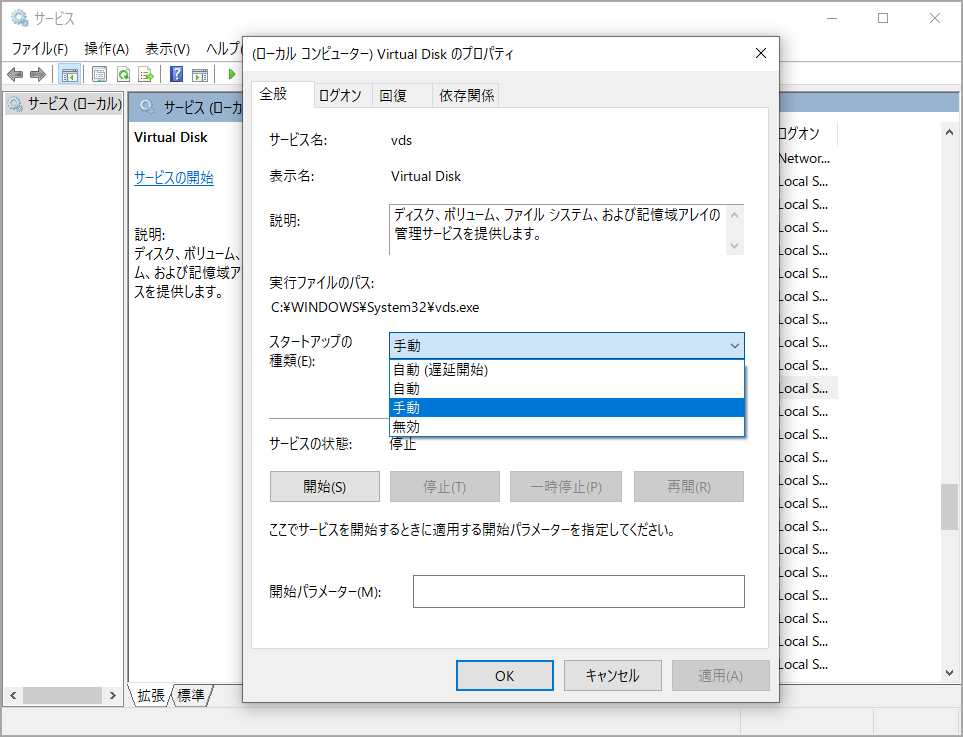Click the services list vertical scrollbar thumb
Image resolution: width=963 pixels, height=737 pixels.
point(949,507)
